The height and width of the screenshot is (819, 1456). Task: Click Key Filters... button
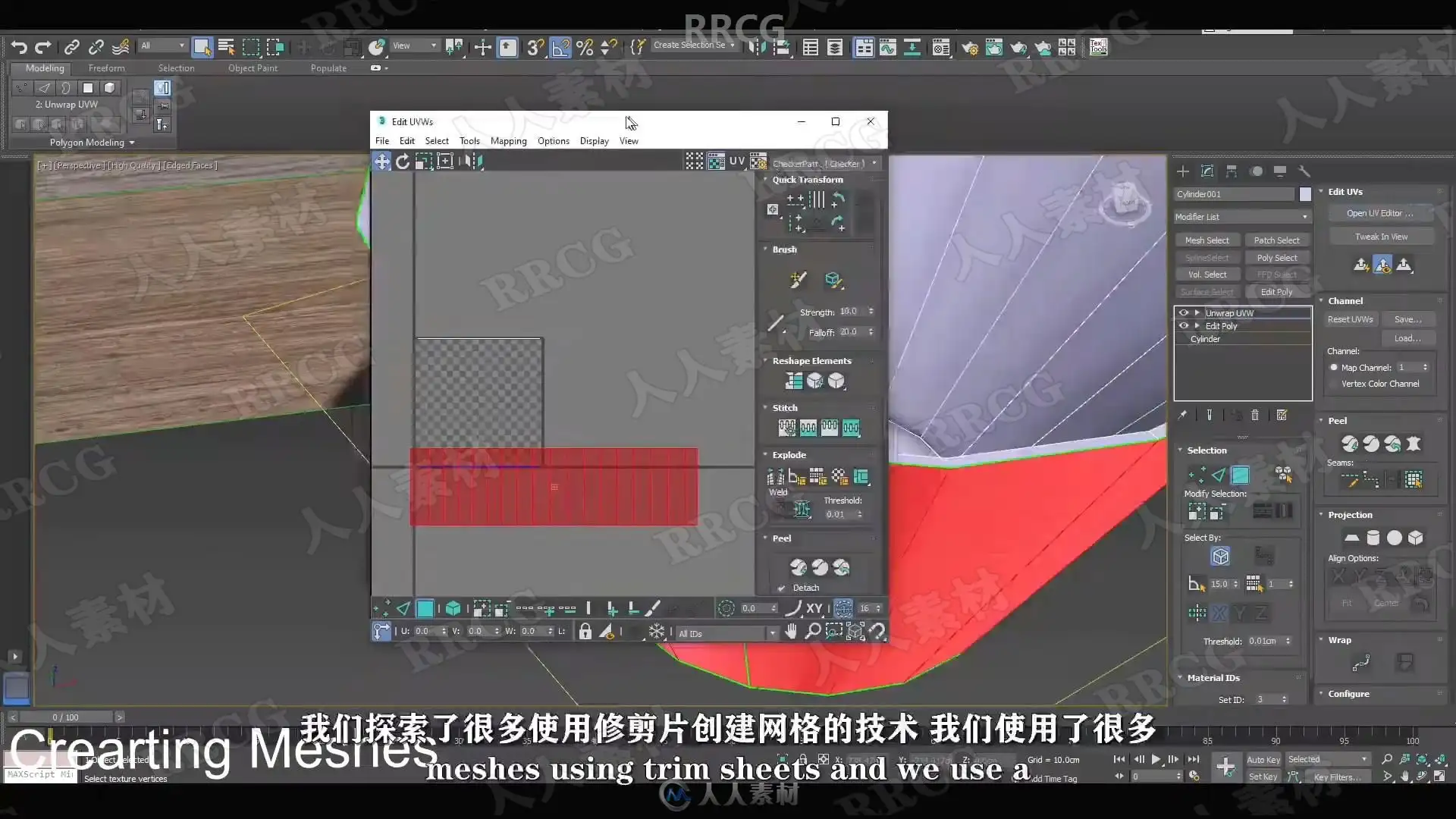[1338, 777]
